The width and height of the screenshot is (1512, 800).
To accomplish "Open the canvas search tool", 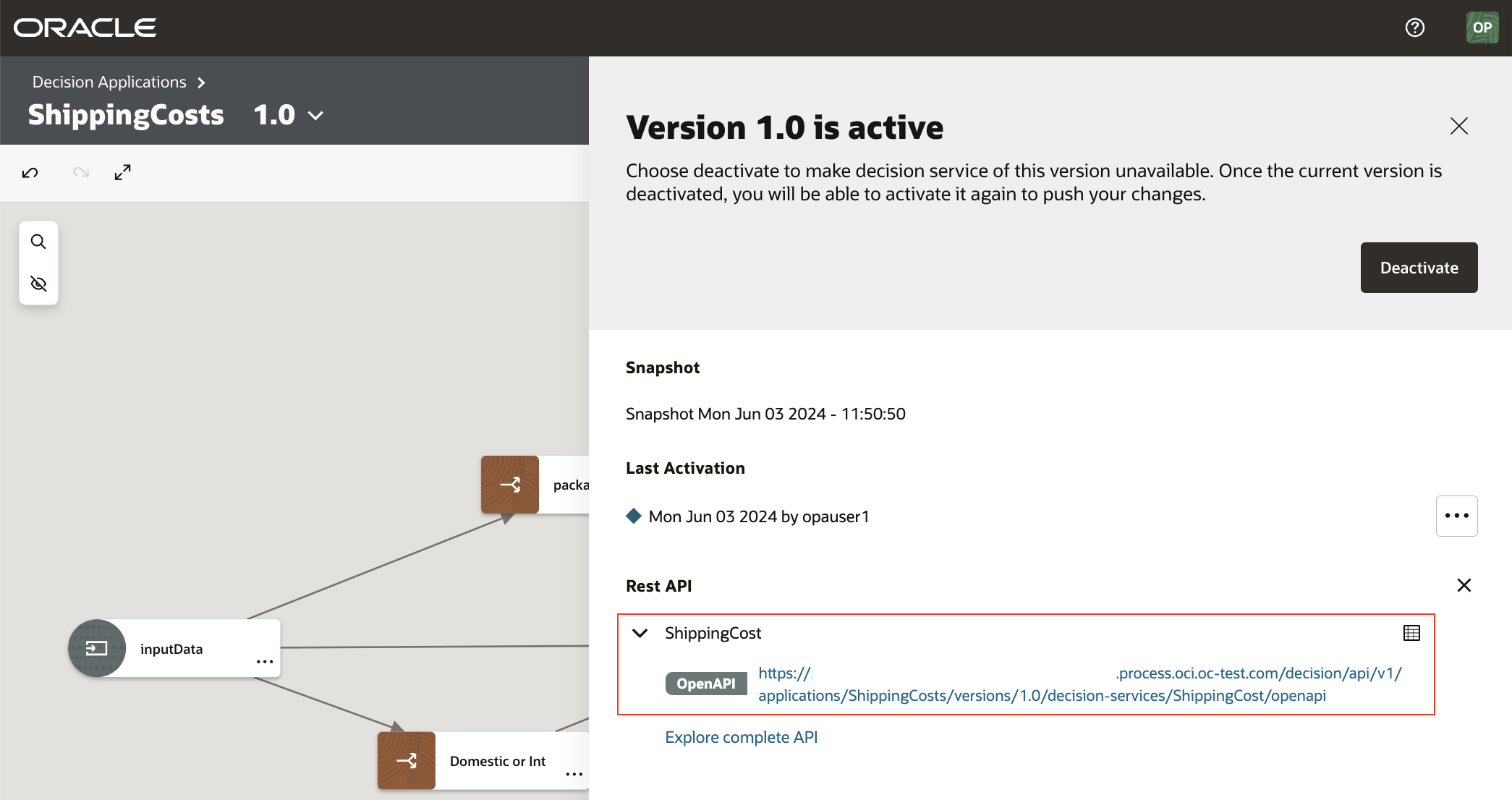I will (38, 241).
